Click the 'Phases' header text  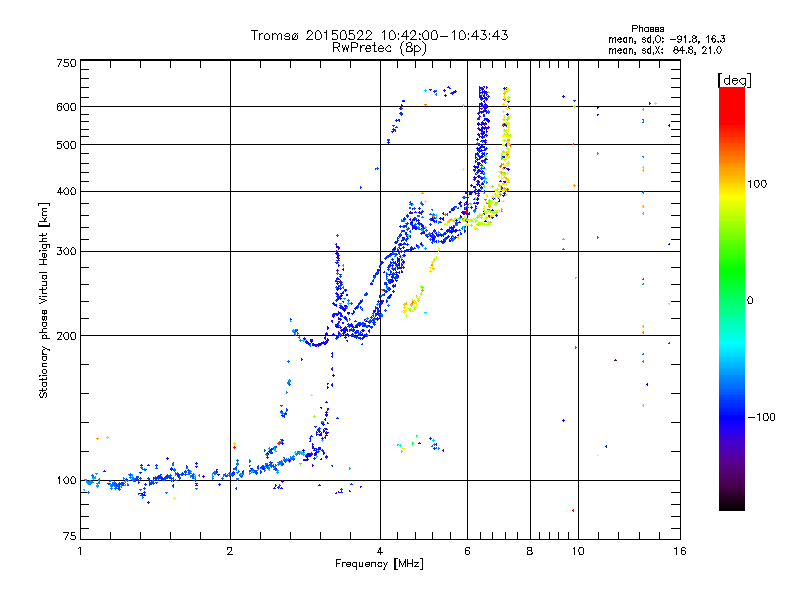point(647,29)
